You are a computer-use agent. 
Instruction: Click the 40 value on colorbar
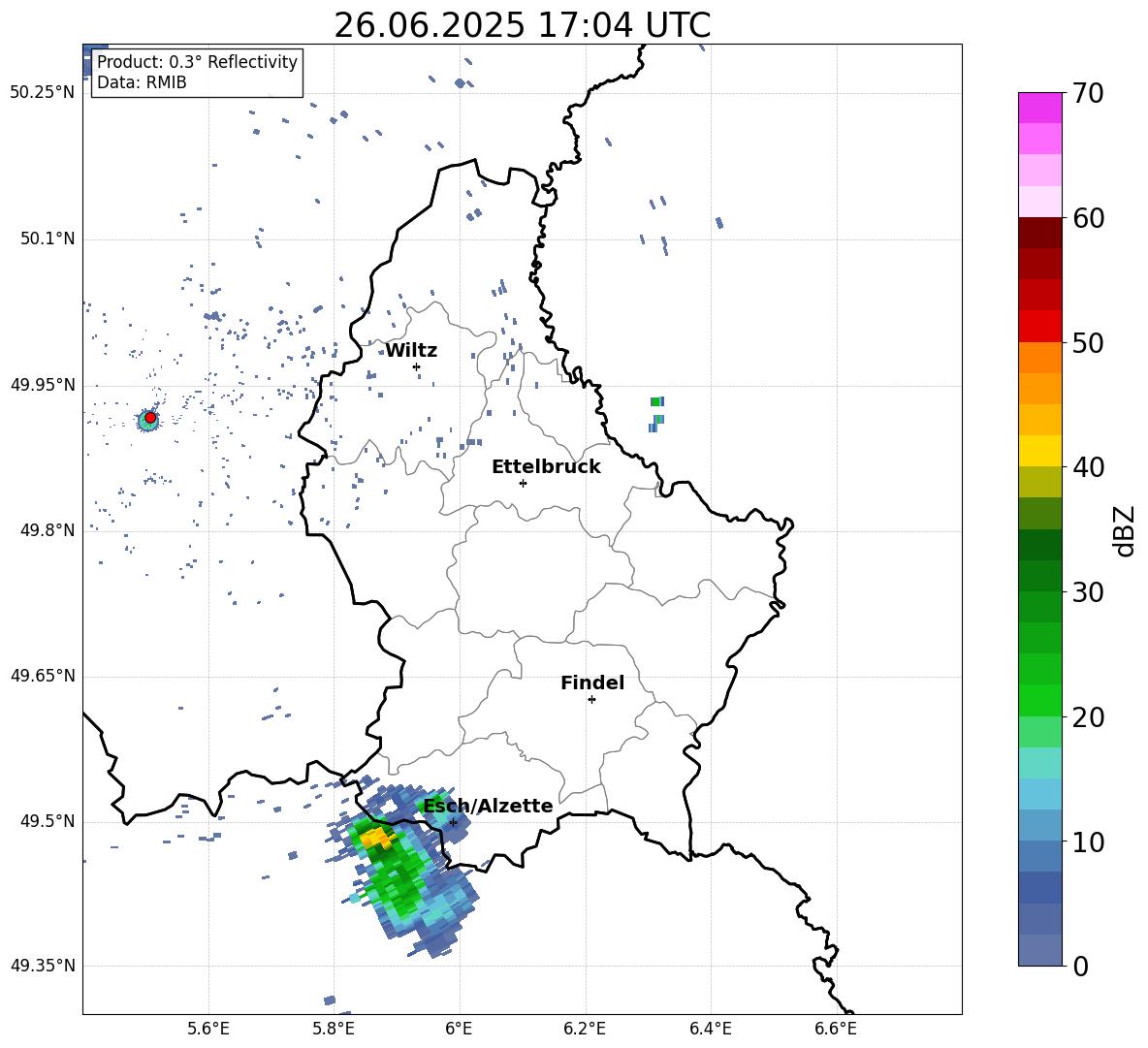tap(1088, 467)
